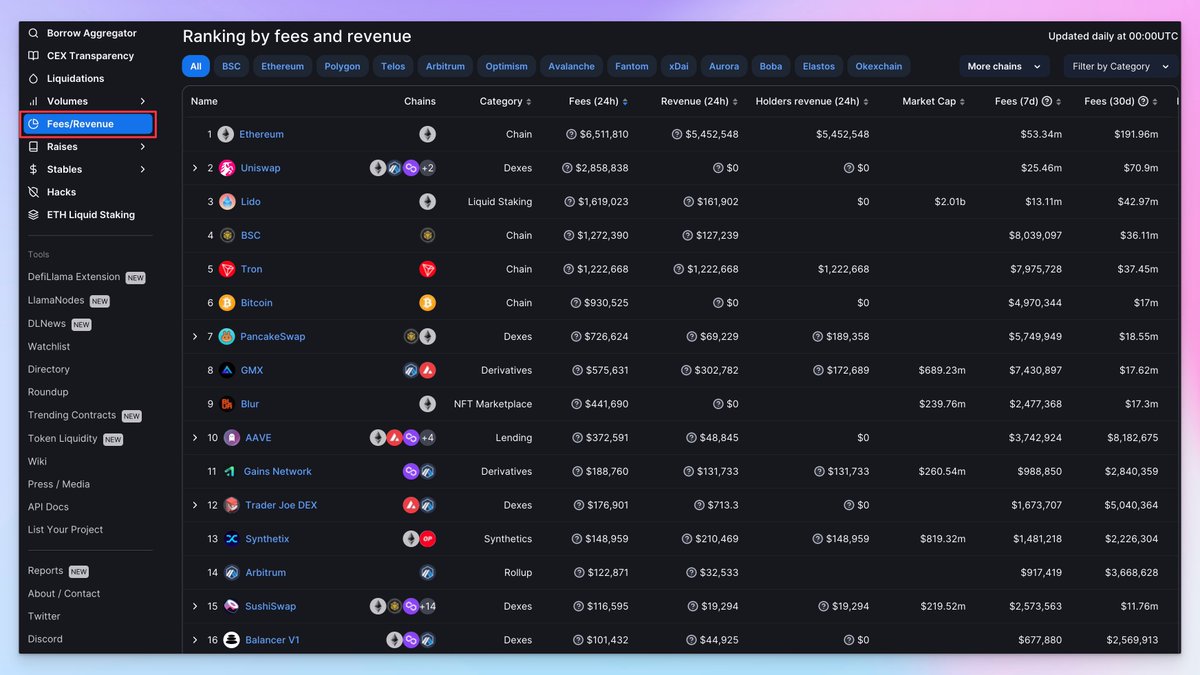Click the Fees/Revenue pie chart icon

click(33, 124)
